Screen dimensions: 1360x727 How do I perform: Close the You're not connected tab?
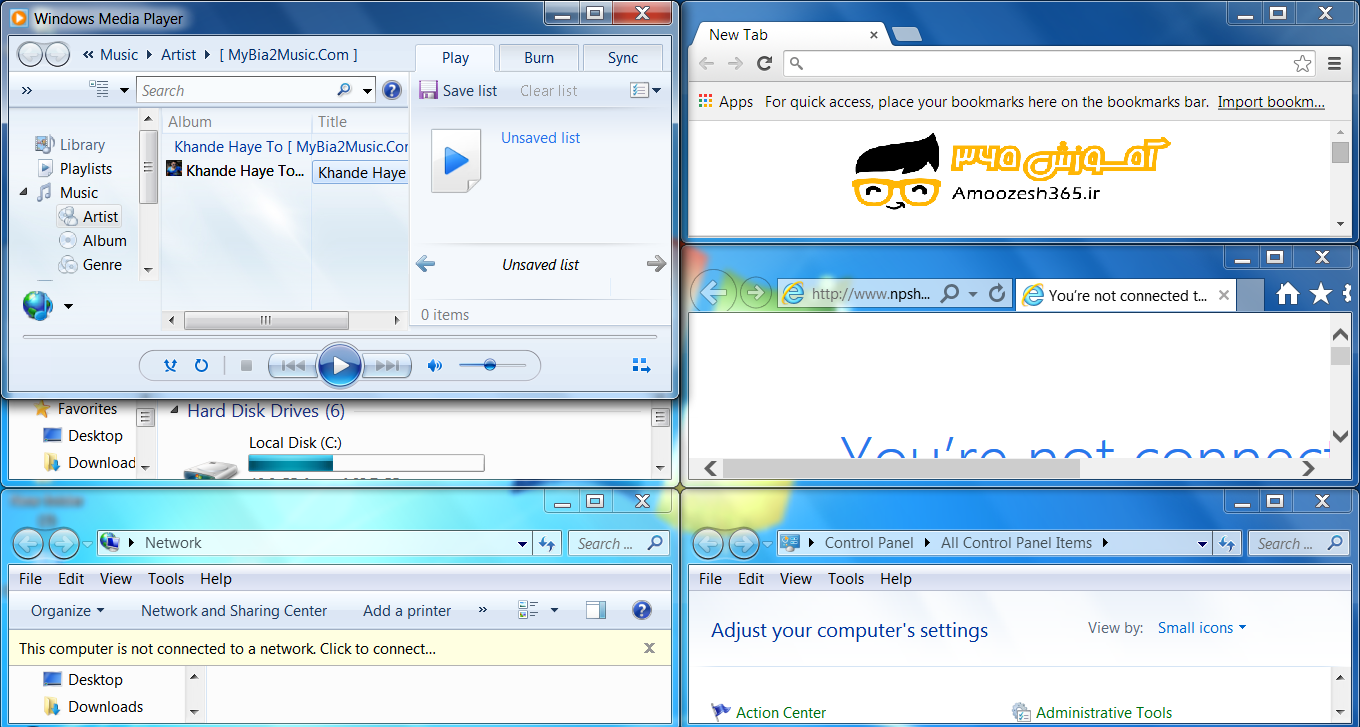click(1223, 295)
